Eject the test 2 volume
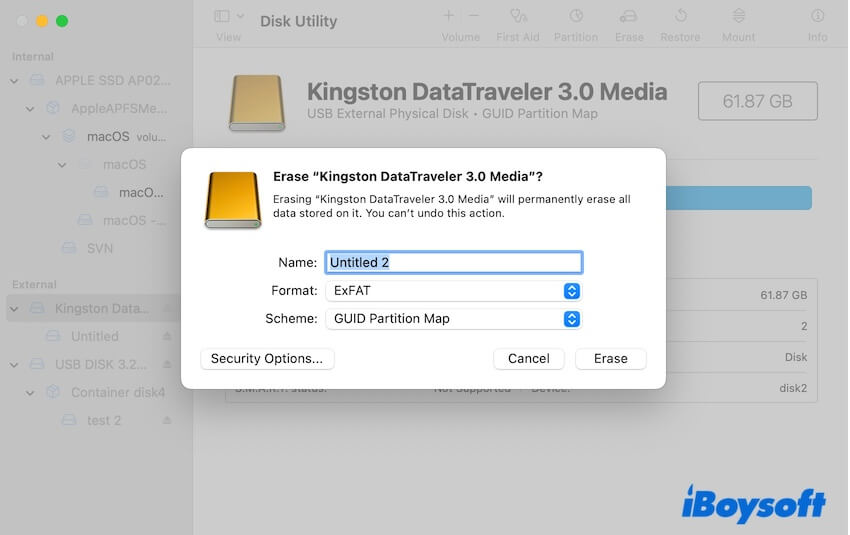The image size is (850, 535). [167, 421]
